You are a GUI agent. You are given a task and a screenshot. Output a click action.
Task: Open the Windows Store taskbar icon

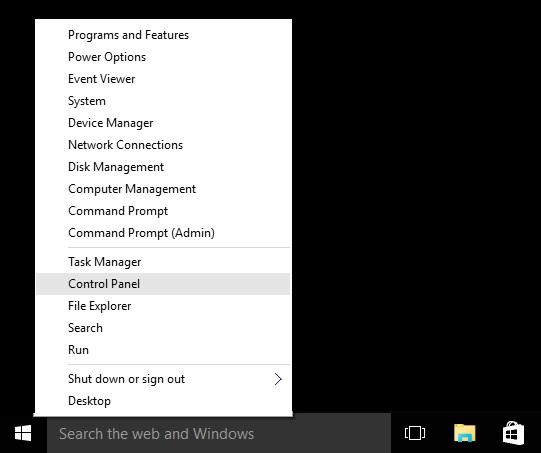[513, 433]
